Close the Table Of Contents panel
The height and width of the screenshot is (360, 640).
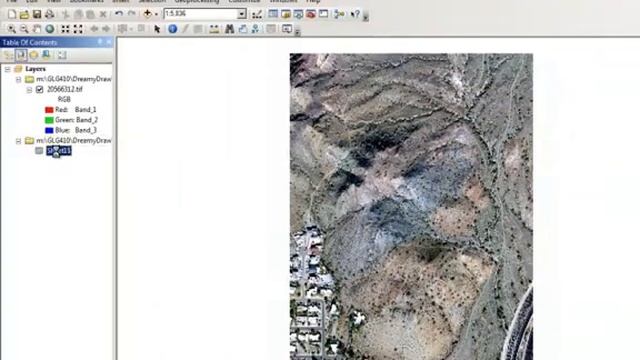[109, 42]
